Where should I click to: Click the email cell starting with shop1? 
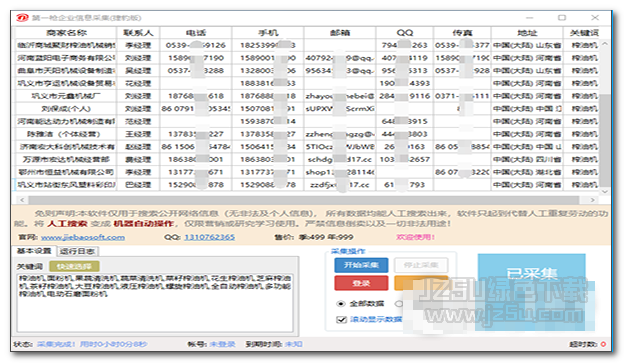pos(340,172)
